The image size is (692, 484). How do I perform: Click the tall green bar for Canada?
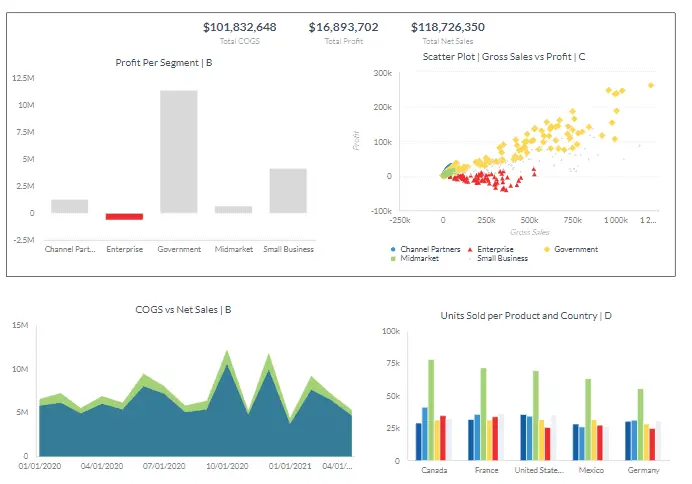pyautogui.click(x=431, y=410)
